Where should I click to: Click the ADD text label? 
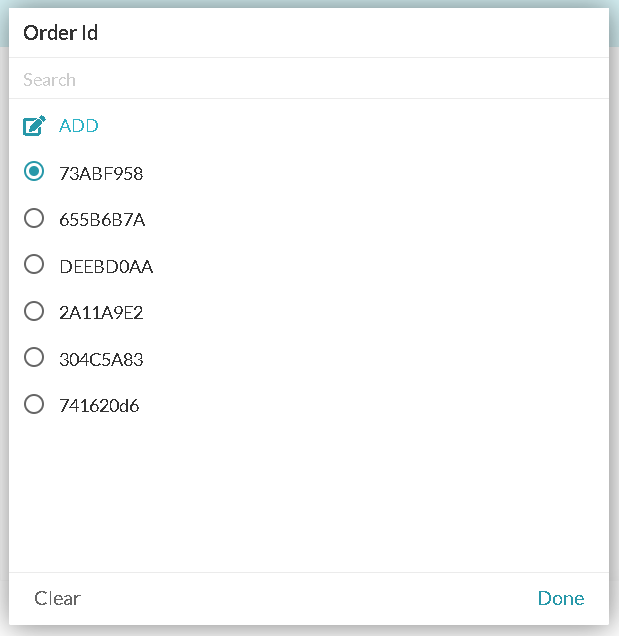point(79,126)
